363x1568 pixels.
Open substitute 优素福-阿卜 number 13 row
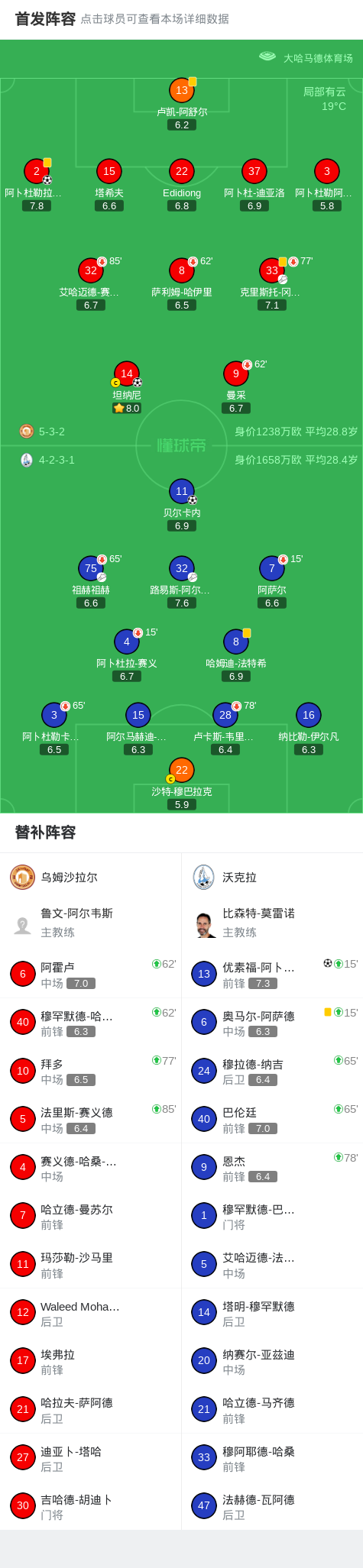272,974
